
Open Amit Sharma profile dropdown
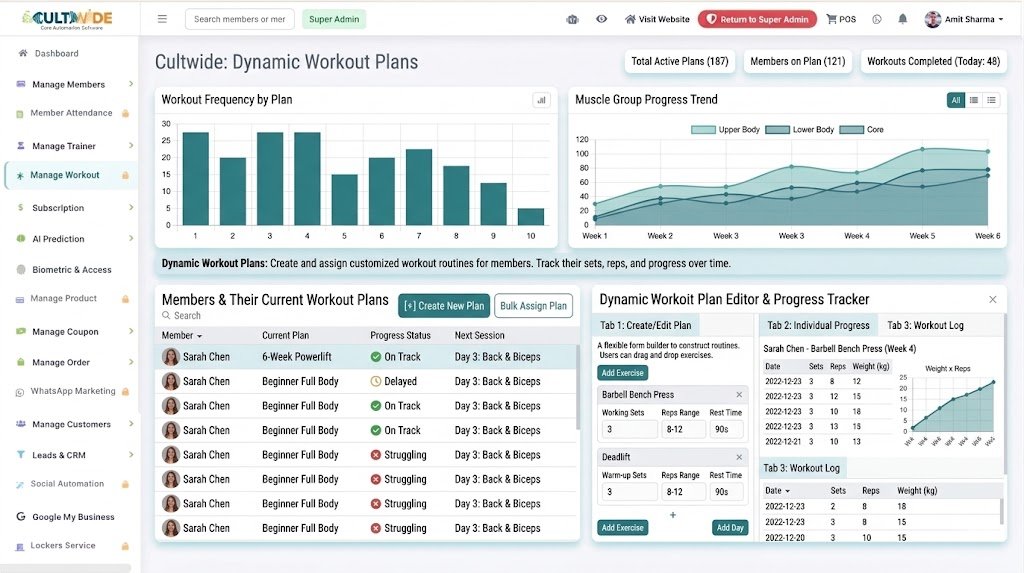pos(964,20)
